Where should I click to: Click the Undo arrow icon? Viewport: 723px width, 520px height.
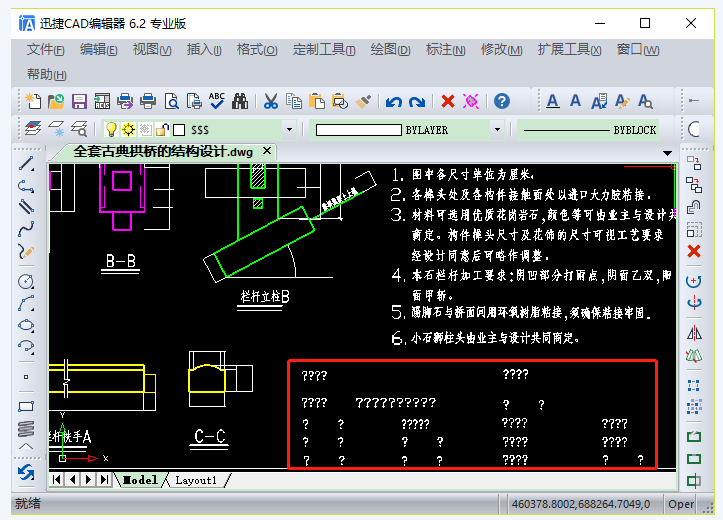click(393, 101)
